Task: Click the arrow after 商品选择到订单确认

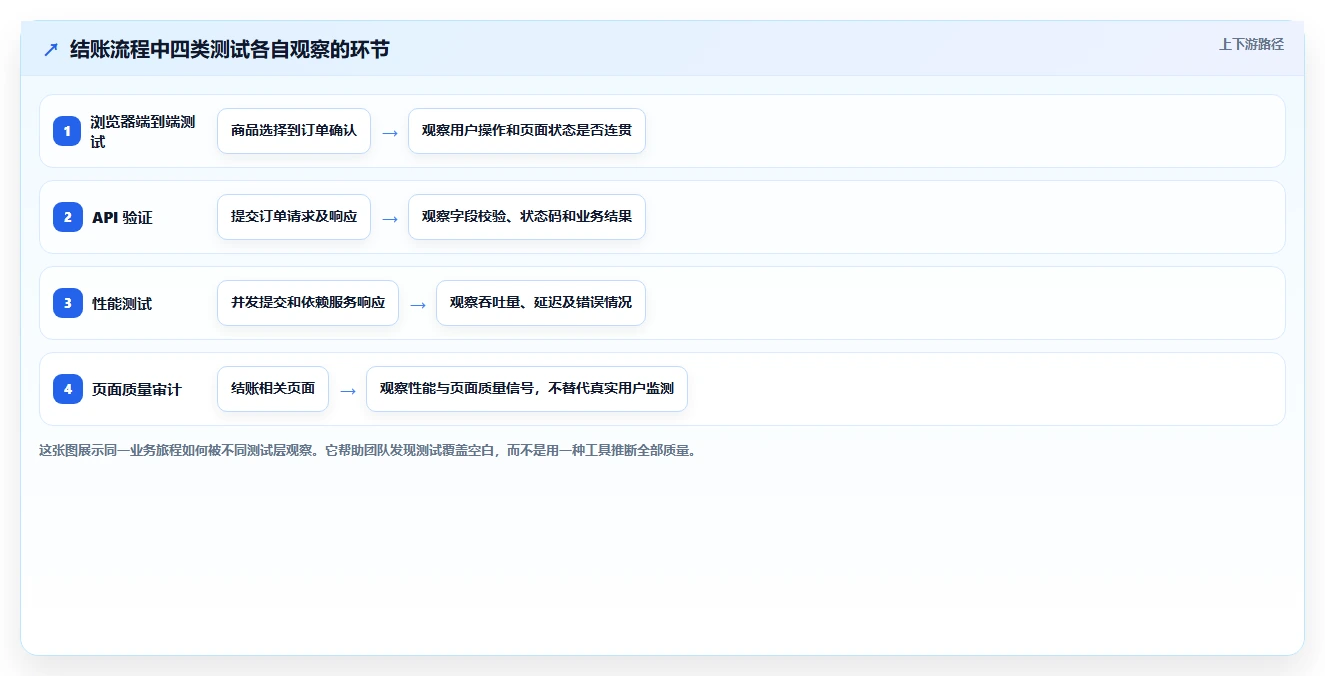Action: point(390,132)
